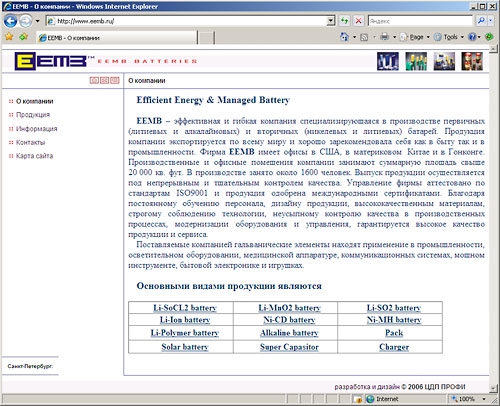Viewport: 500px width, 406px height.
Task: Follow the Li-MnO2 battery link
Action: click(x=289, y=308)
